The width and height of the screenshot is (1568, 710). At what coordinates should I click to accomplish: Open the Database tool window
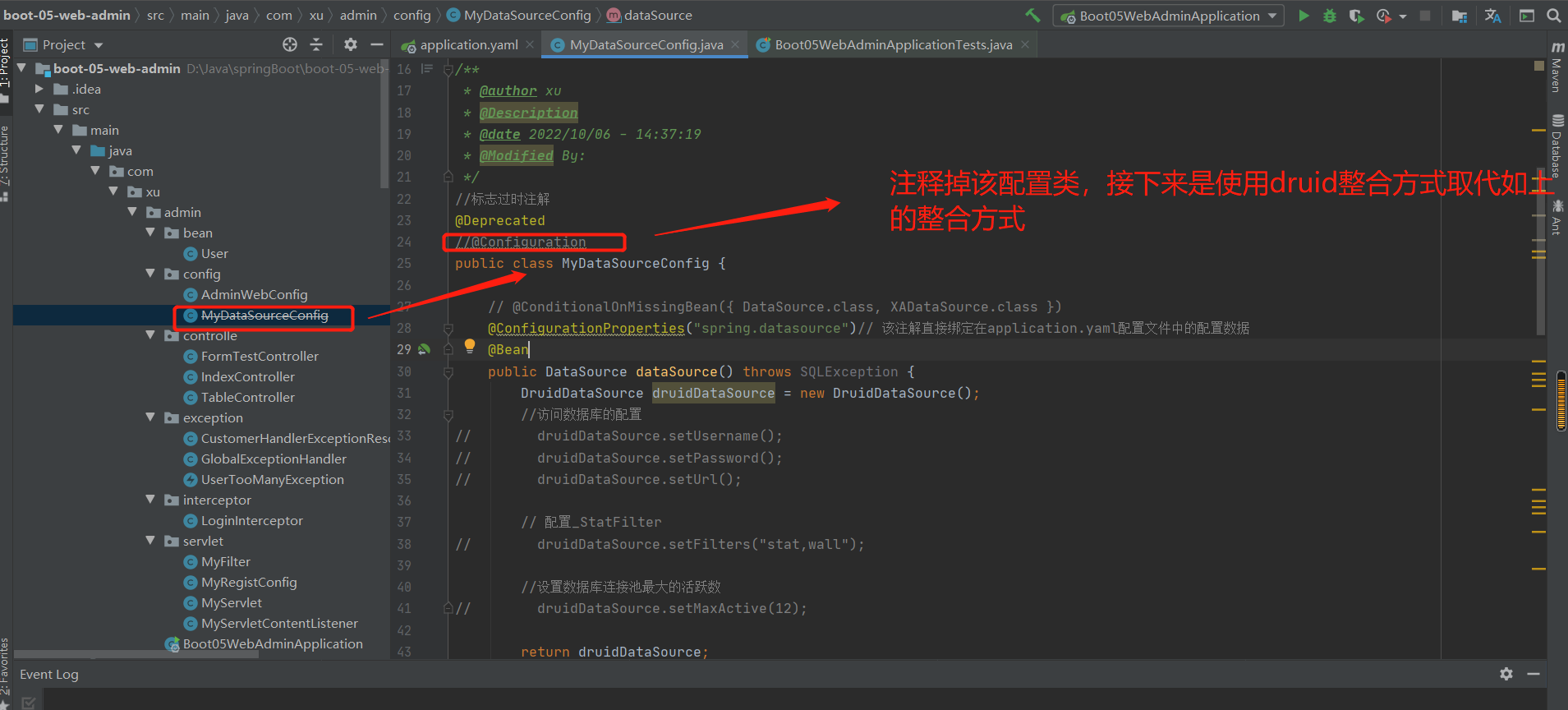point(1557,146)
